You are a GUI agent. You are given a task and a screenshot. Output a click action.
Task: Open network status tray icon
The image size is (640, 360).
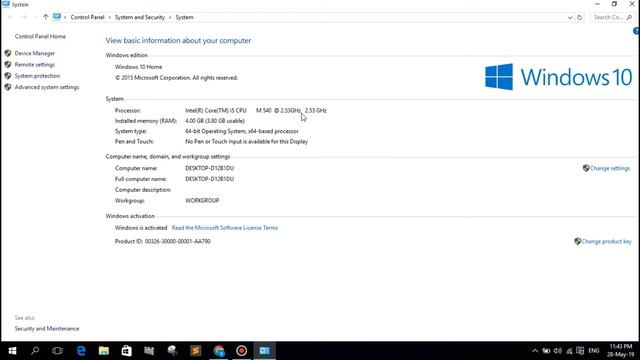569,351
